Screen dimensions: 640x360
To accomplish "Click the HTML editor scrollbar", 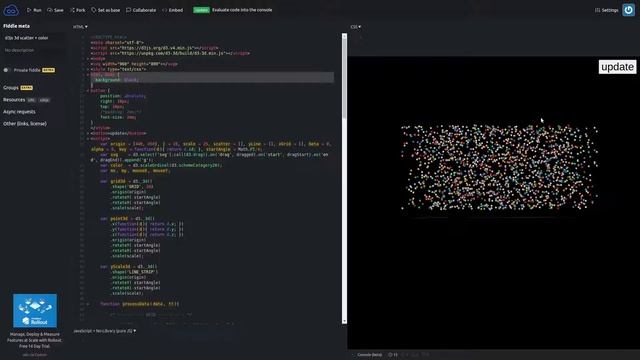I will pos(344,78).
